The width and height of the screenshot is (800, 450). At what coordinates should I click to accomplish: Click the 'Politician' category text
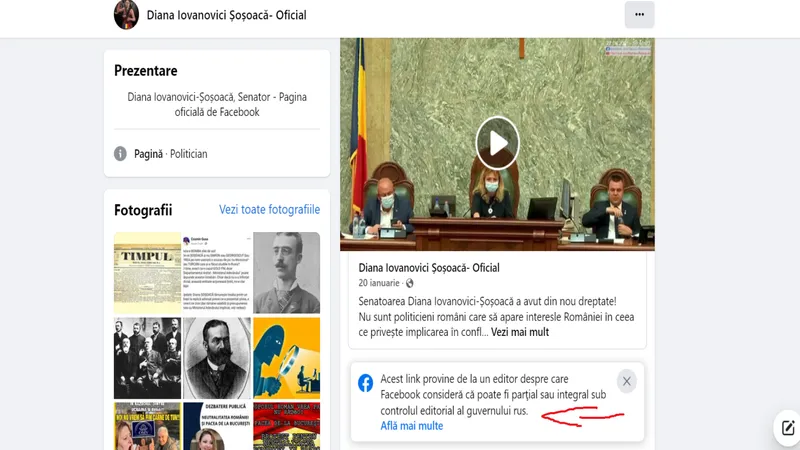(188, 154)
